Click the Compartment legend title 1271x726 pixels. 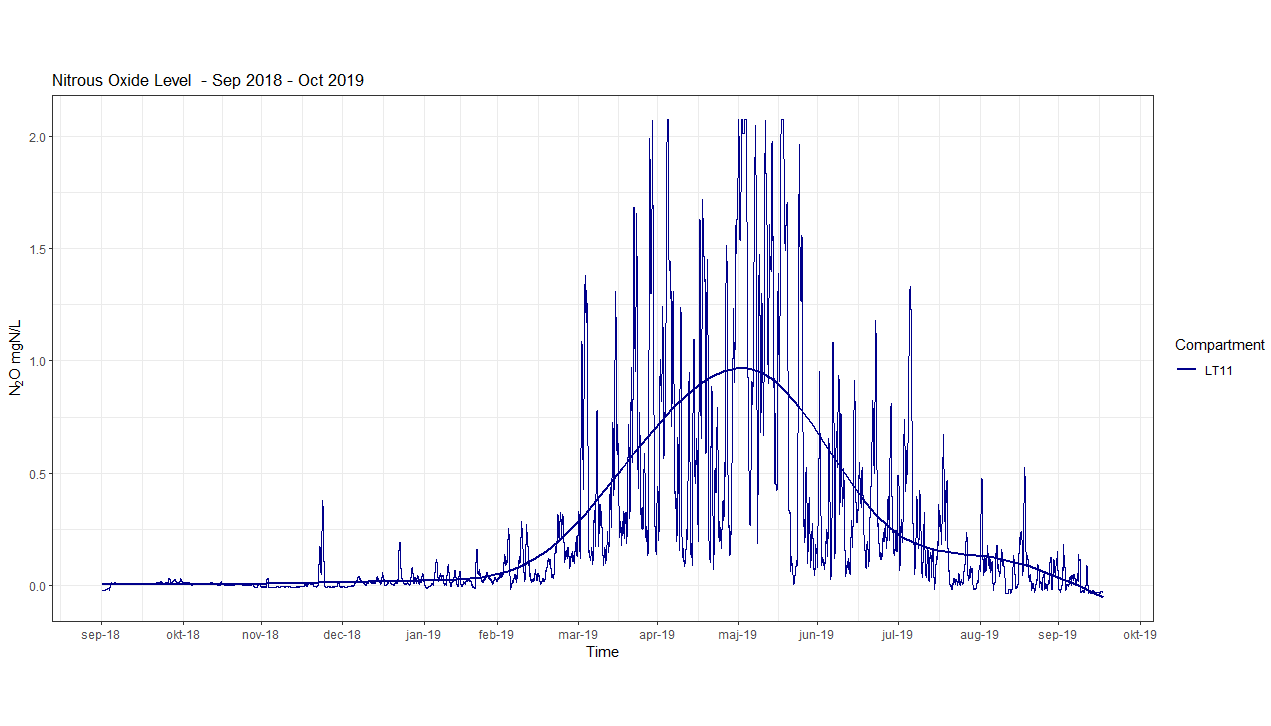[1219, 345]
